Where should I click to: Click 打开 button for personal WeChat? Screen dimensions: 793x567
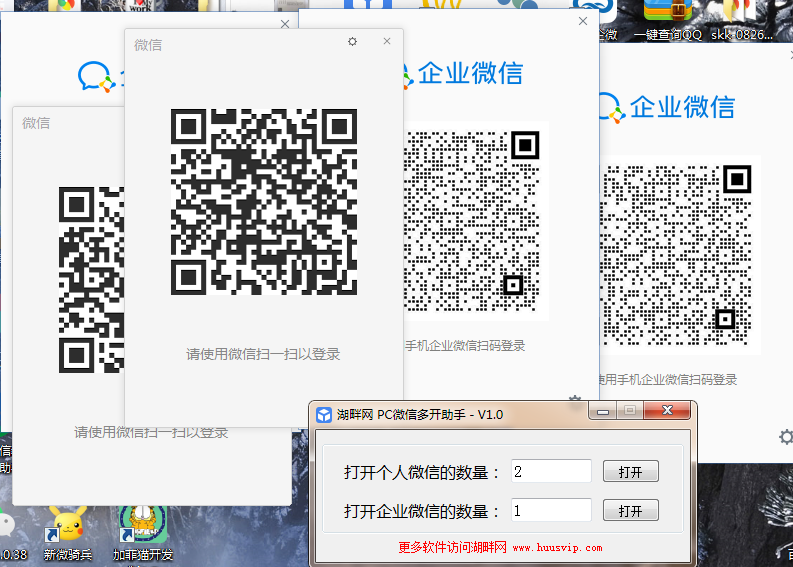(x=631, y=471)
